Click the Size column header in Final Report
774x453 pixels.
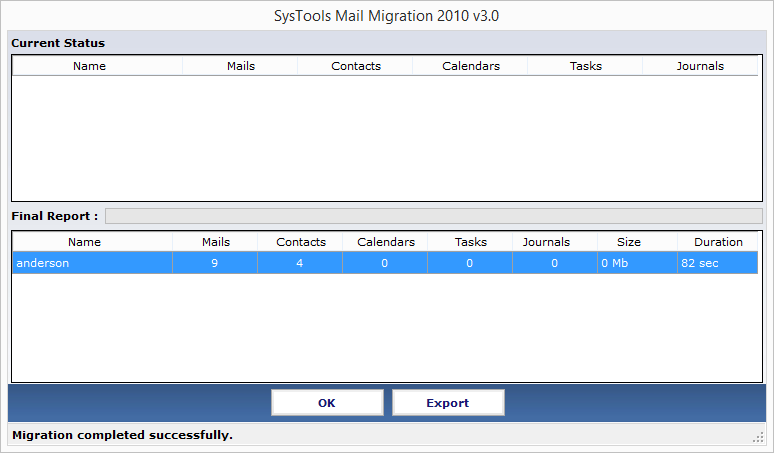pyautogui.click(x=637, y=242)
